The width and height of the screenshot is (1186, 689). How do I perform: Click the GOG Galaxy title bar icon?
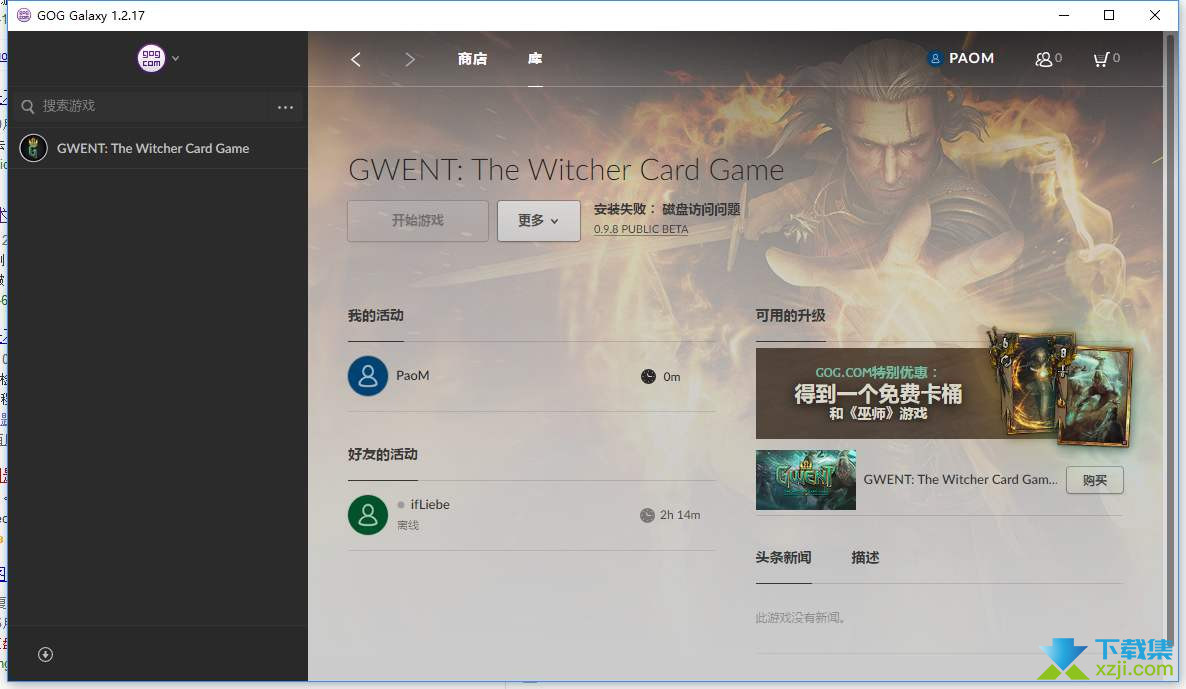pos(23,15)
